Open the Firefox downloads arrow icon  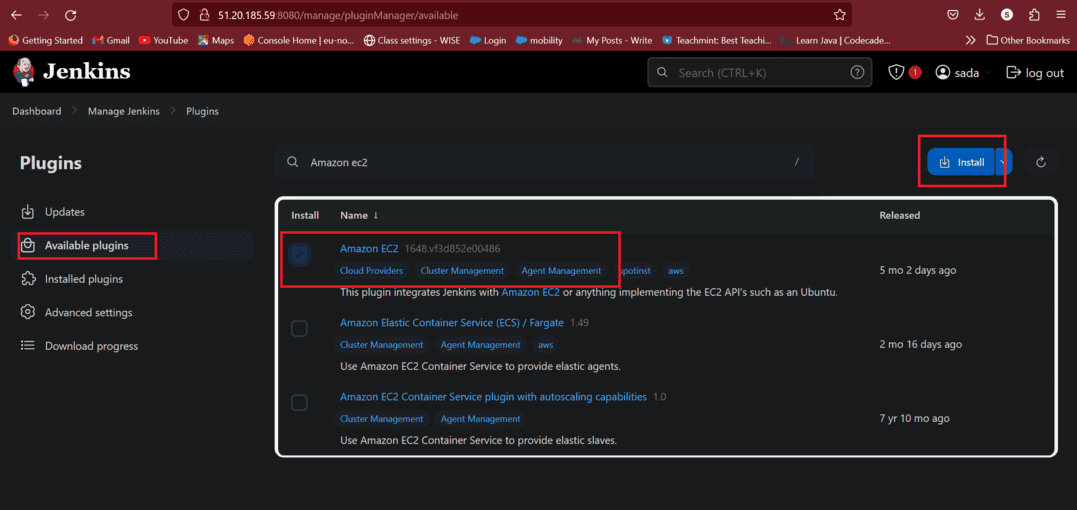click(x=979, y=14)
